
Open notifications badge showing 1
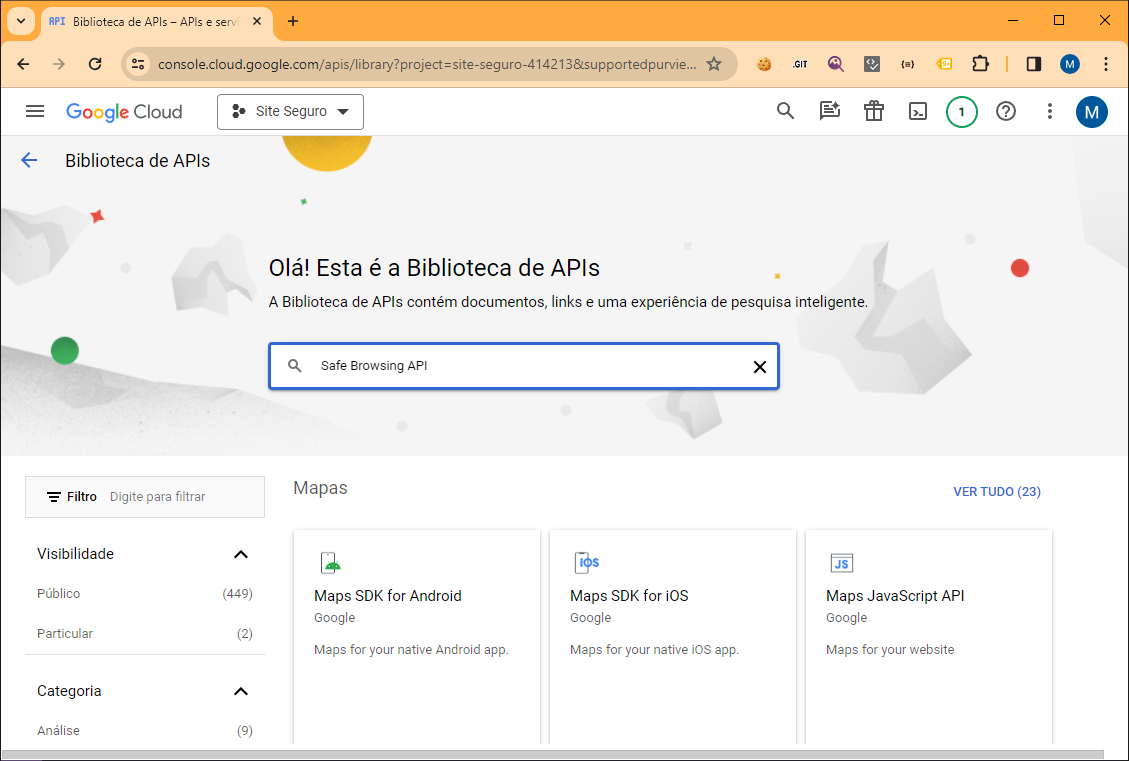pos(961,112)
